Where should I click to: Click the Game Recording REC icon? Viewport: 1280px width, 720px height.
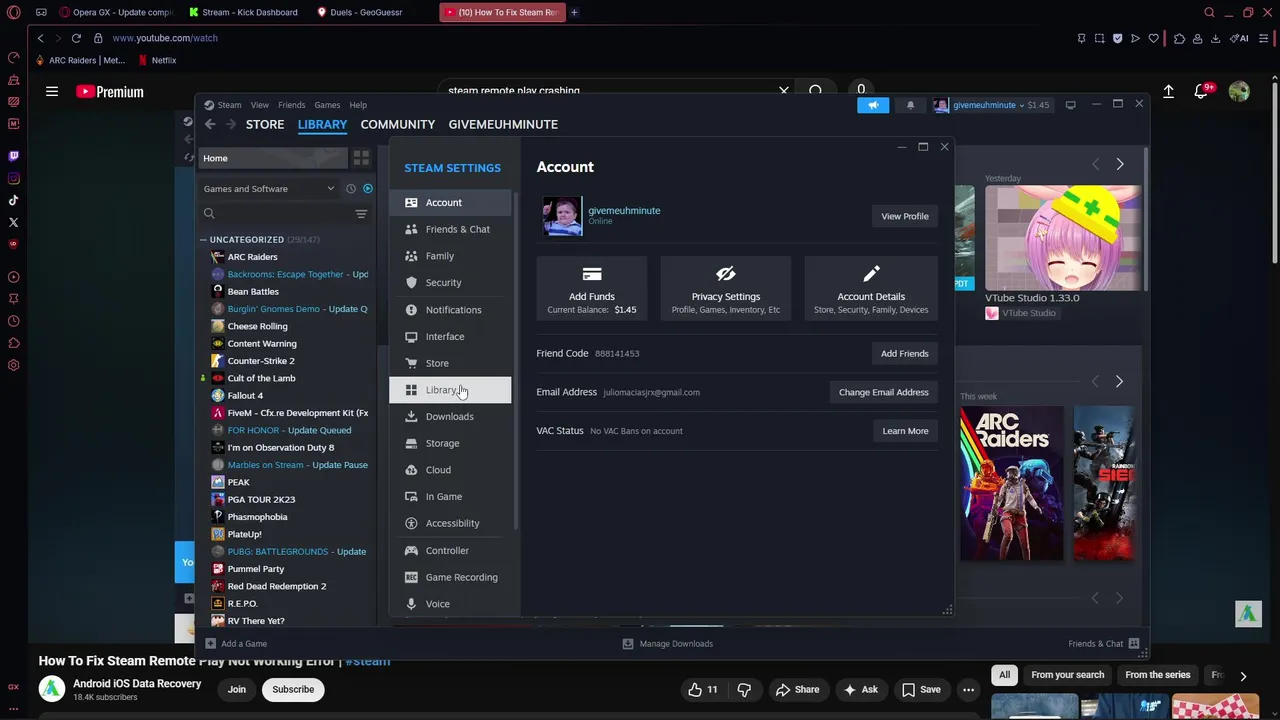point(411,577)
